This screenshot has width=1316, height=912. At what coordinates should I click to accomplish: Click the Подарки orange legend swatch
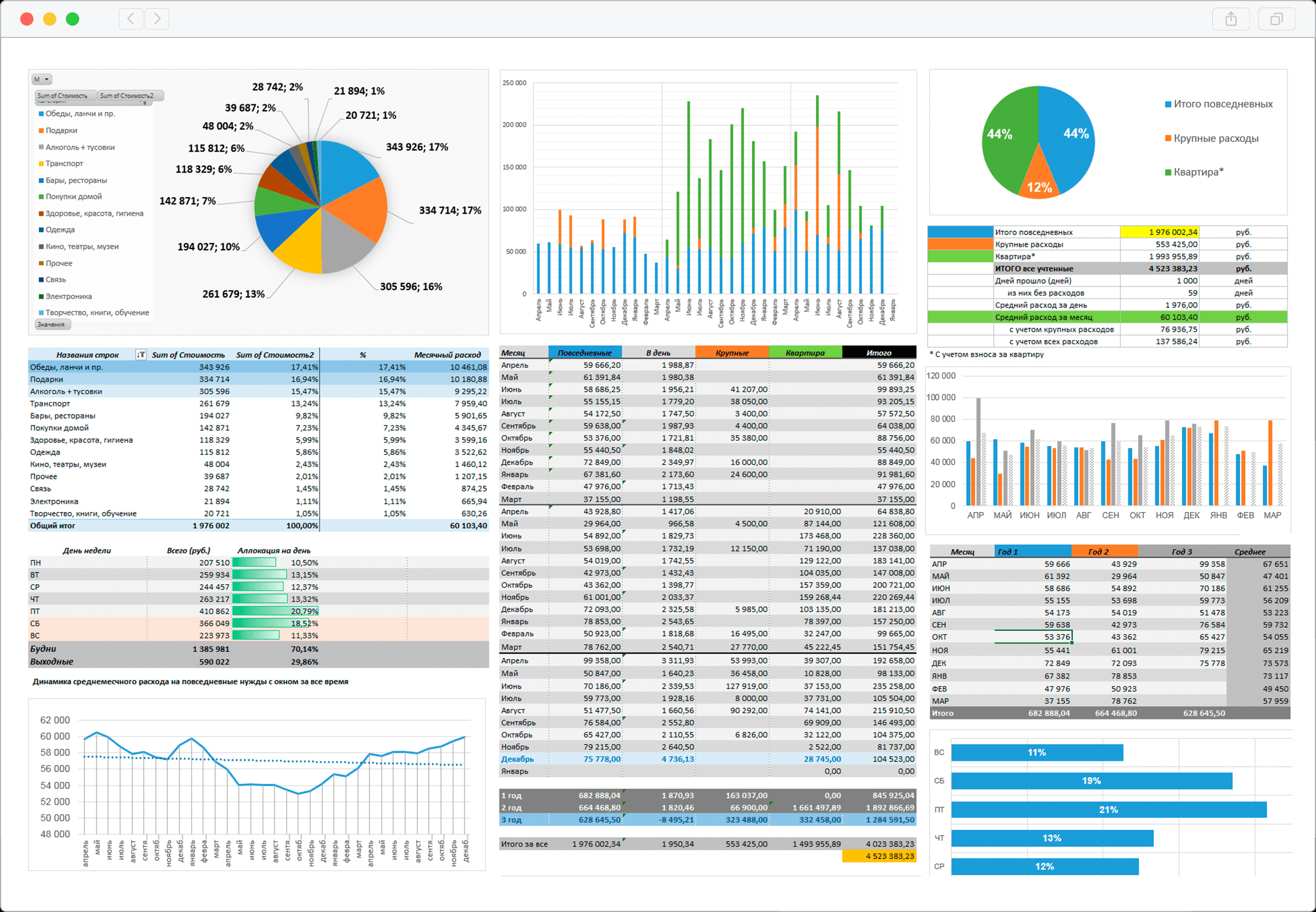(x=41, y=131)
